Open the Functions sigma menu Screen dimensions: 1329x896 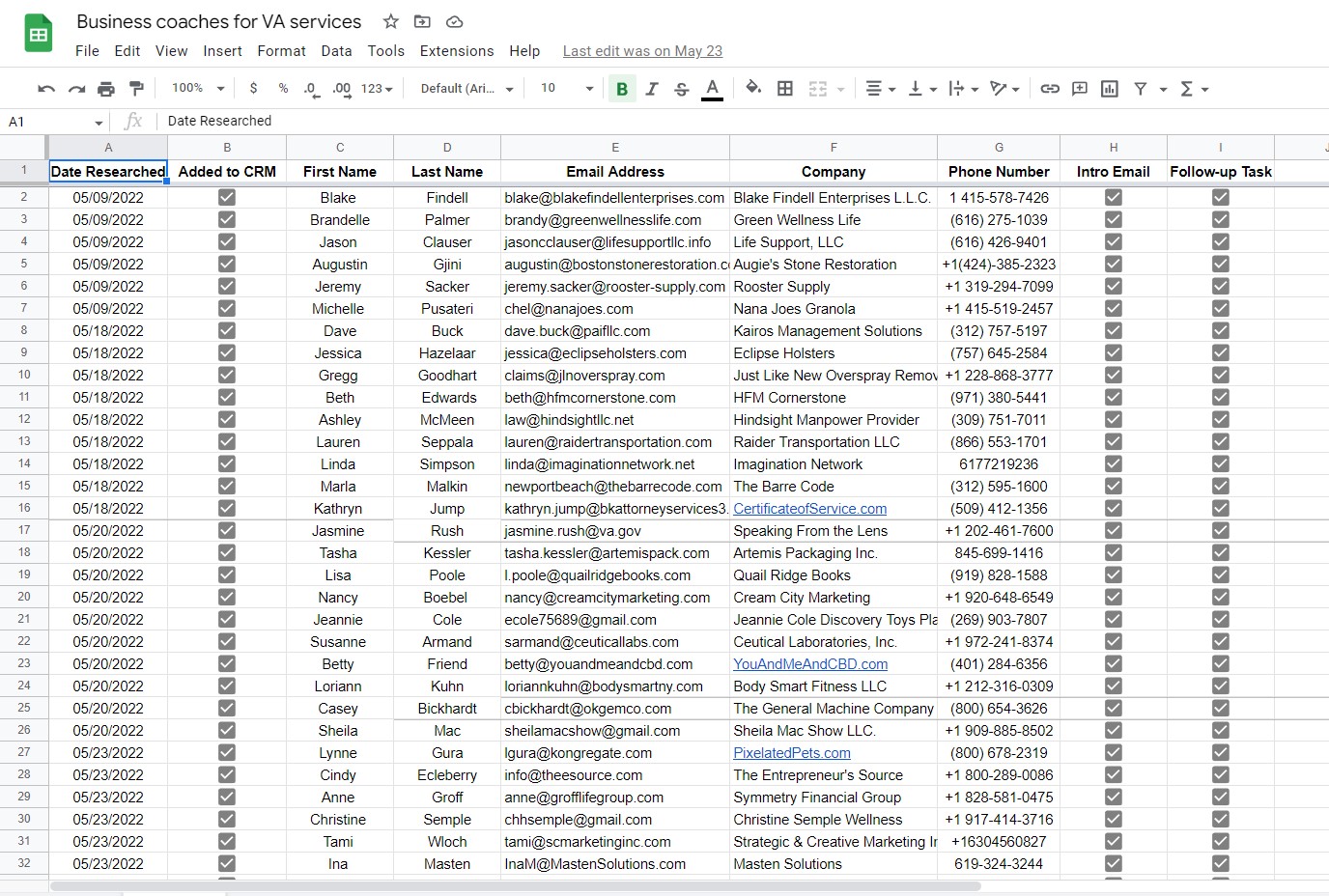point(1187,89)
